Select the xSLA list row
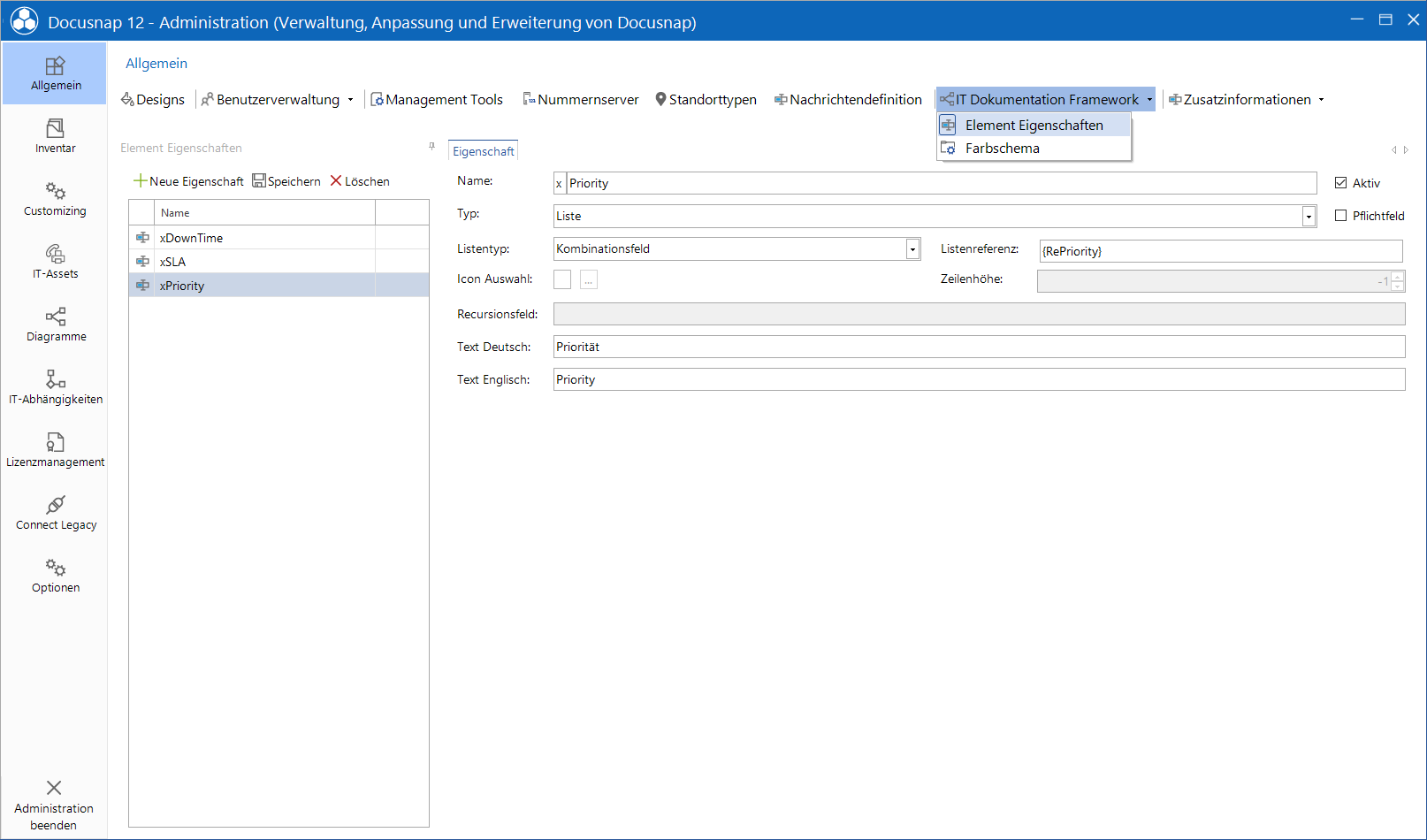Viewport: 1427px width, 840px height. [x=279, y=262]
